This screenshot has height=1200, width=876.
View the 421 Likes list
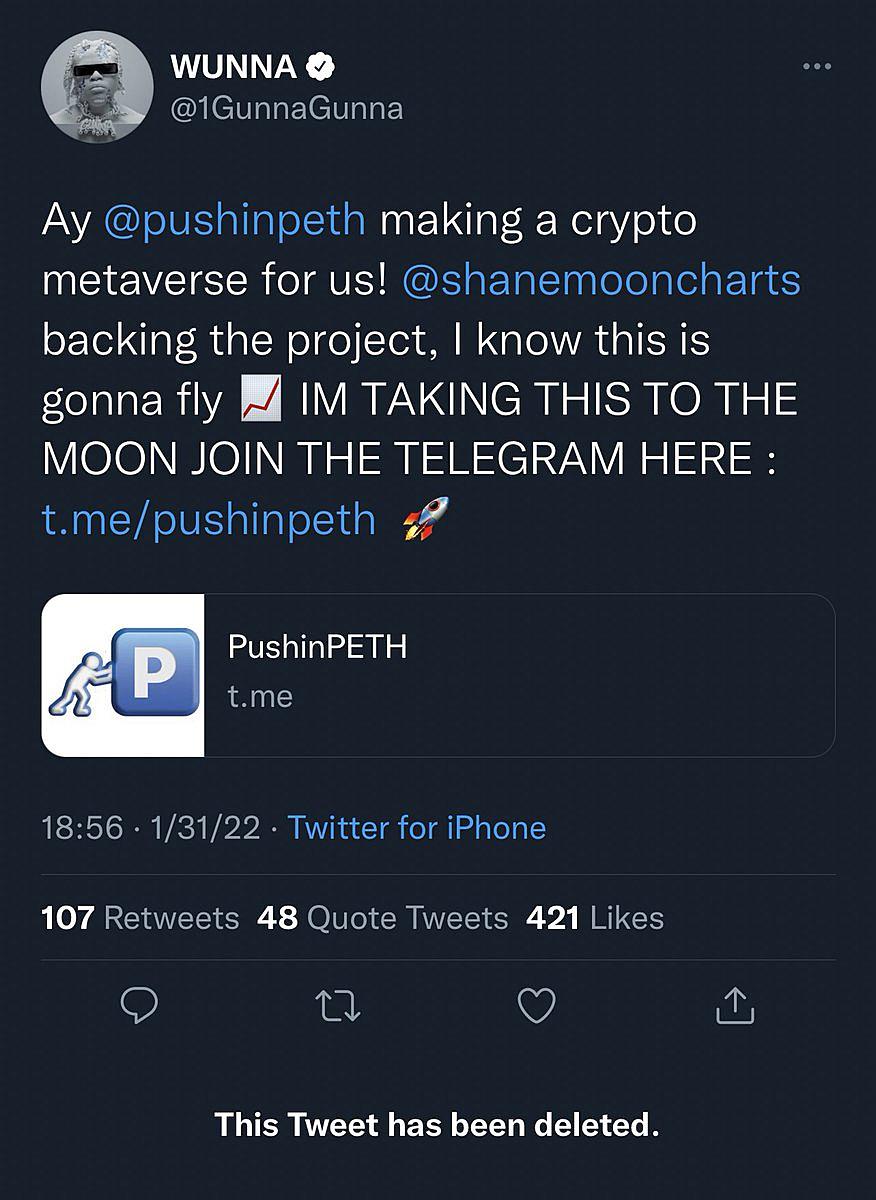595,918
